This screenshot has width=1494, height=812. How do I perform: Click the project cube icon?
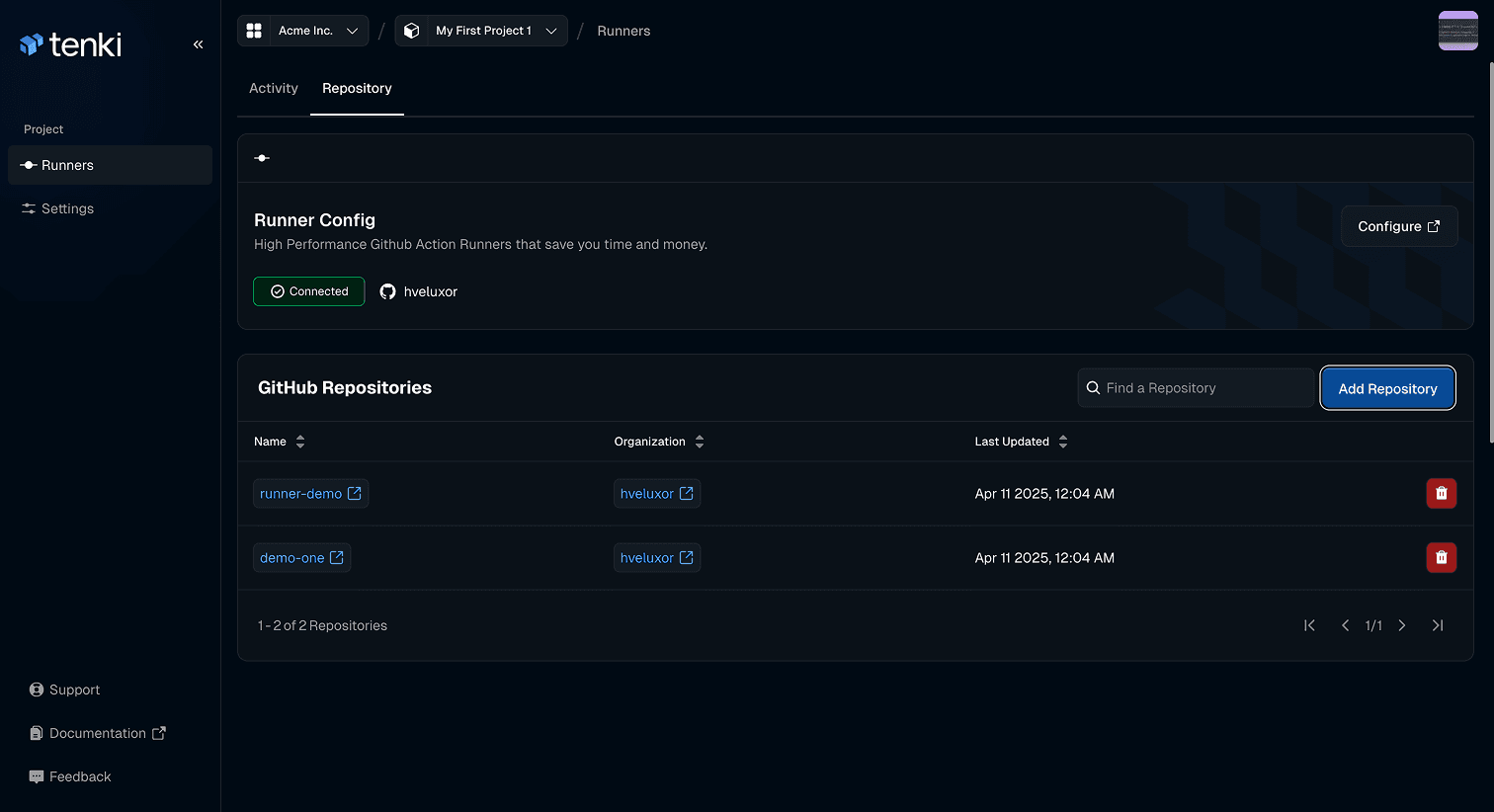(x=412, y=31)
